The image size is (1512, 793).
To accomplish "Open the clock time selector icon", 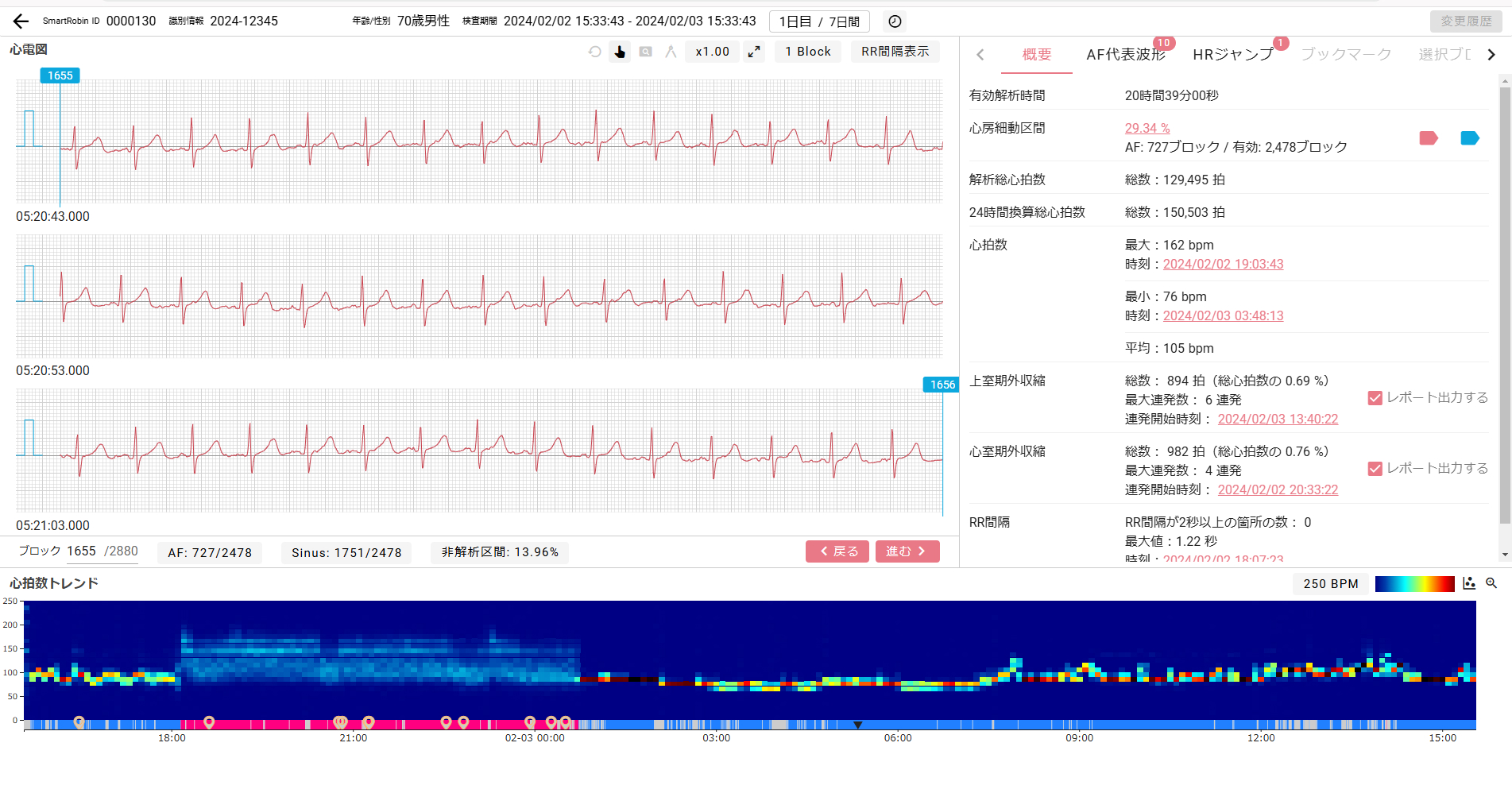I will pos(895,21).
